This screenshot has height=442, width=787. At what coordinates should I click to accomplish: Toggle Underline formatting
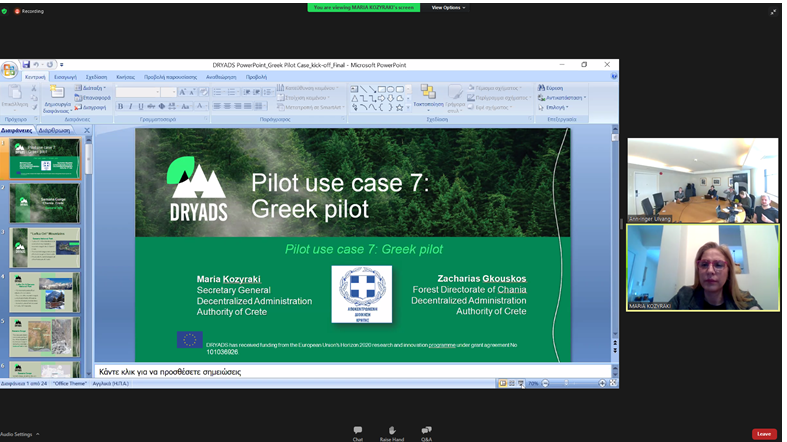141,106
